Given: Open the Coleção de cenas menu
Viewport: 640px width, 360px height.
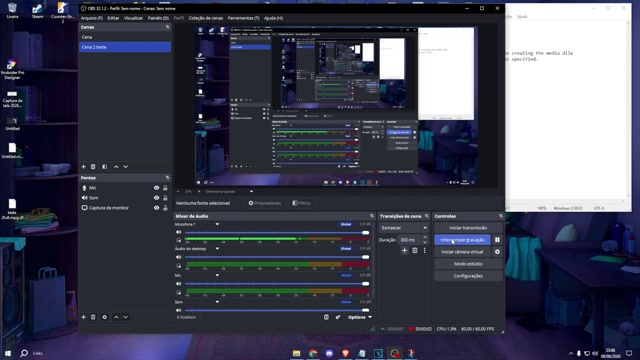Looking at the screenshot, I should click(x=206, y=18).
